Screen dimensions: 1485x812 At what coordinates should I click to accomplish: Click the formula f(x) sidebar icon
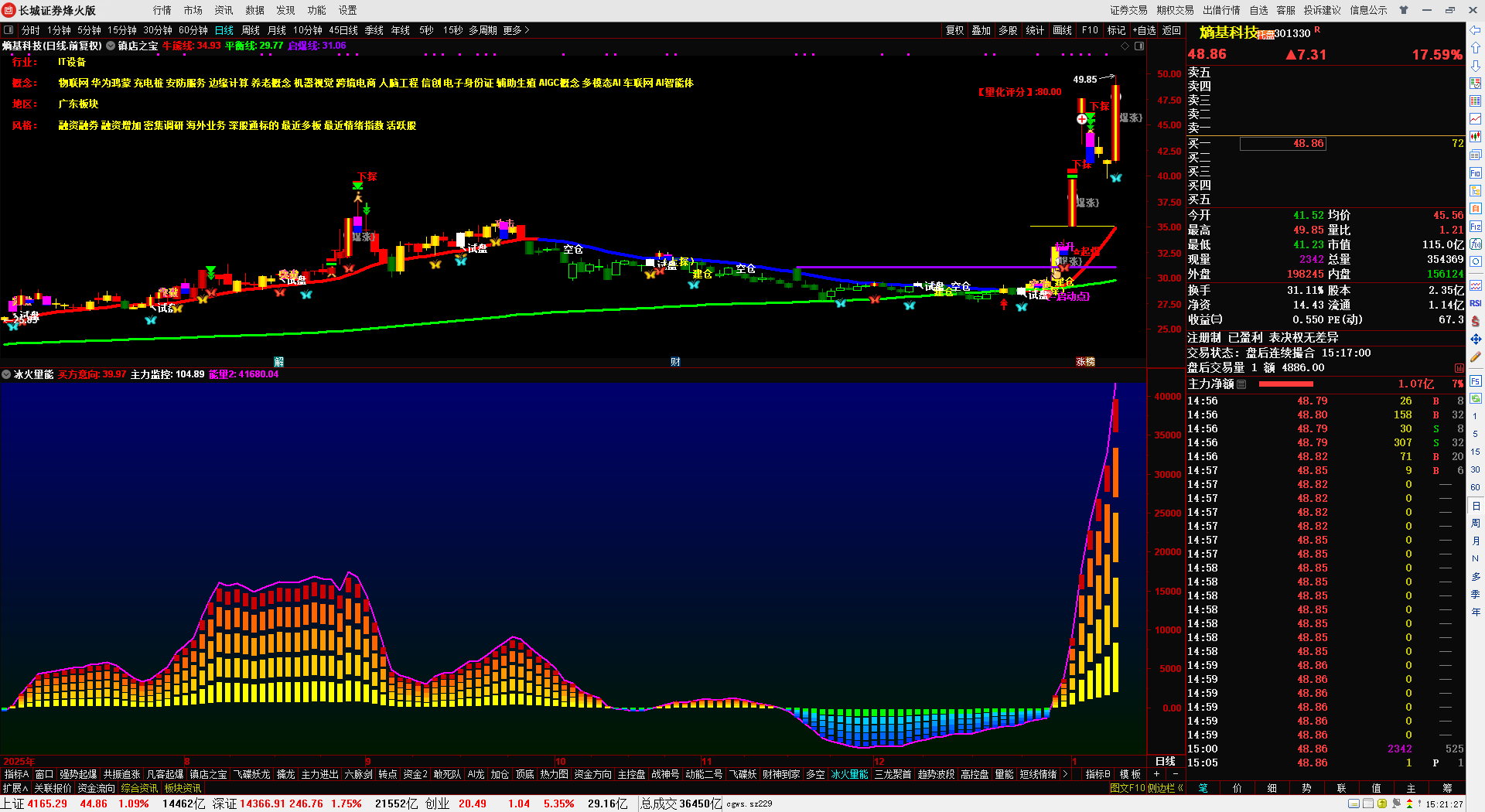[x=1476, y=244]
